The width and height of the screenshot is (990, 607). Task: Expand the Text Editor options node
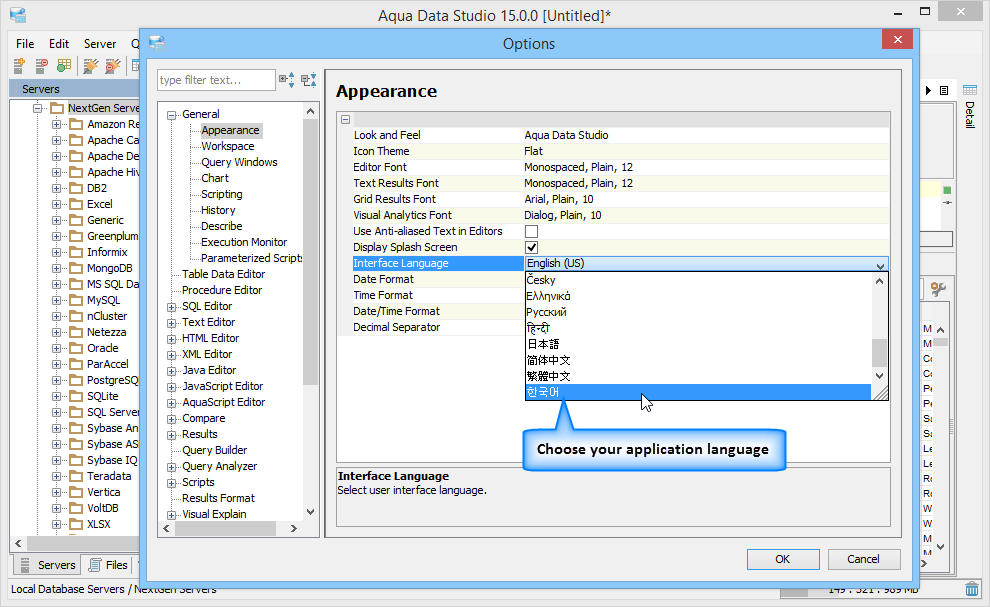pos(171,323)
